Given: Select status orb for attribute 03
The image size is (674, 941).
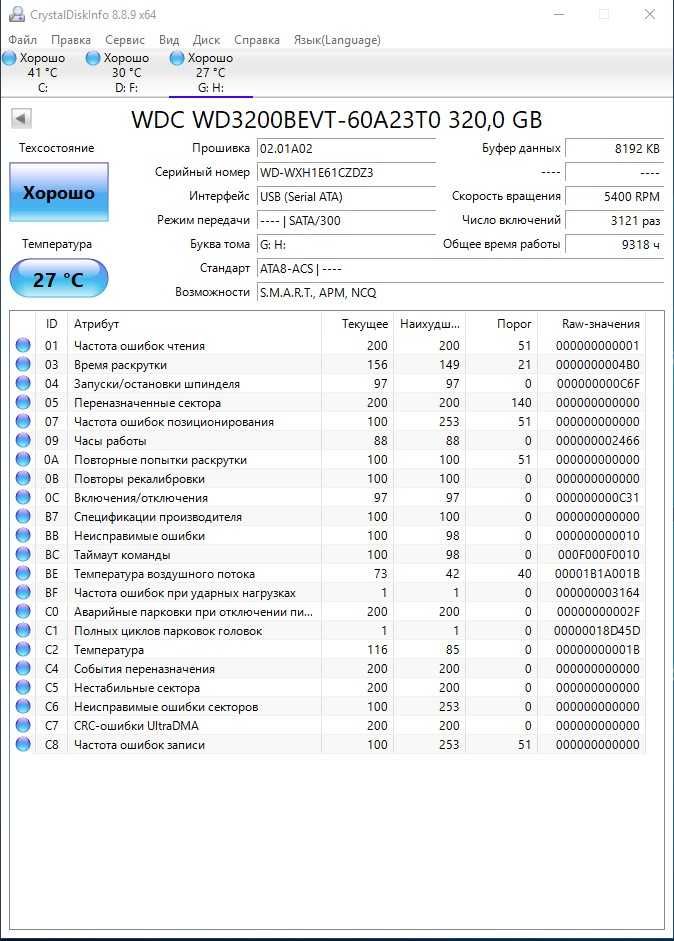Looking at the screenshot, I should click(x=23, y=364).
